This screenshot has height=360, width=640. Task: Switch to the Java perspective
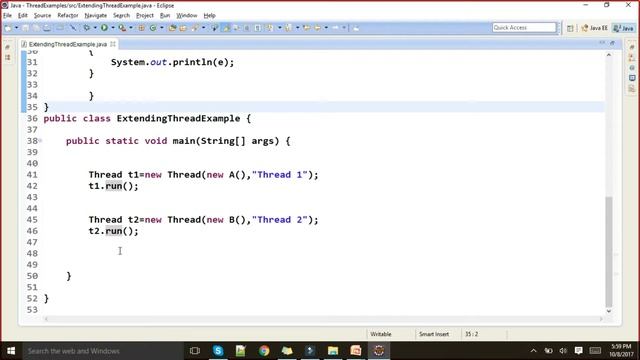coord(624,28)
